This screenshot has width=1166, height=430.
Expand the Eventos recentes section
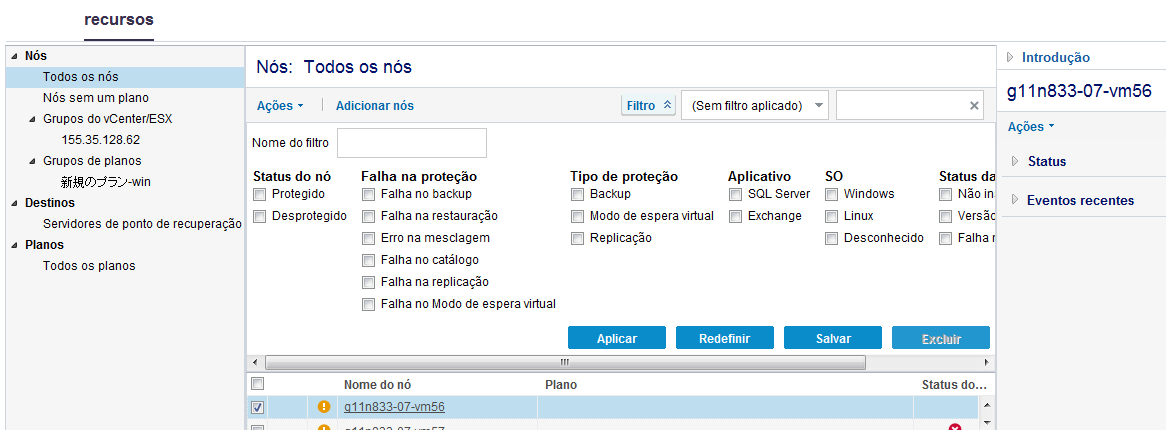1016,200
